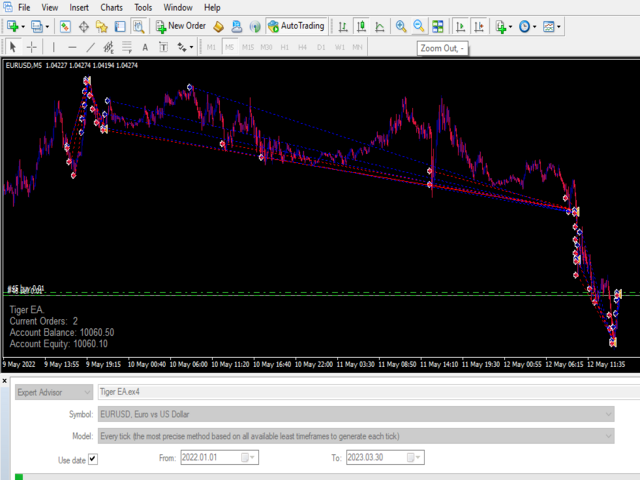Viewport: 640px width, 480px height.
Task: Toggle the AutoTrading button
Action: tap(295, 26)
